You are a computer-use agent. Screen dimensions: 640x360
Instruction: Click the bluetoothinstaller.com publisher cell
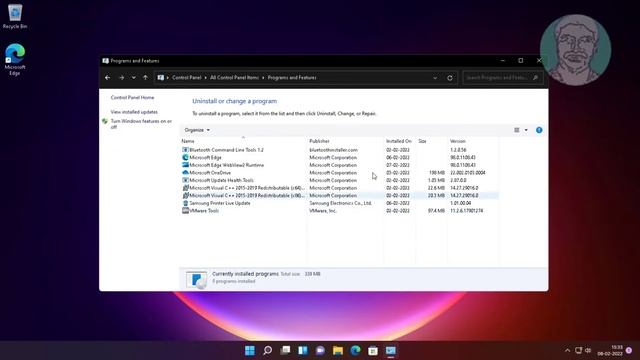click(333, 150)
